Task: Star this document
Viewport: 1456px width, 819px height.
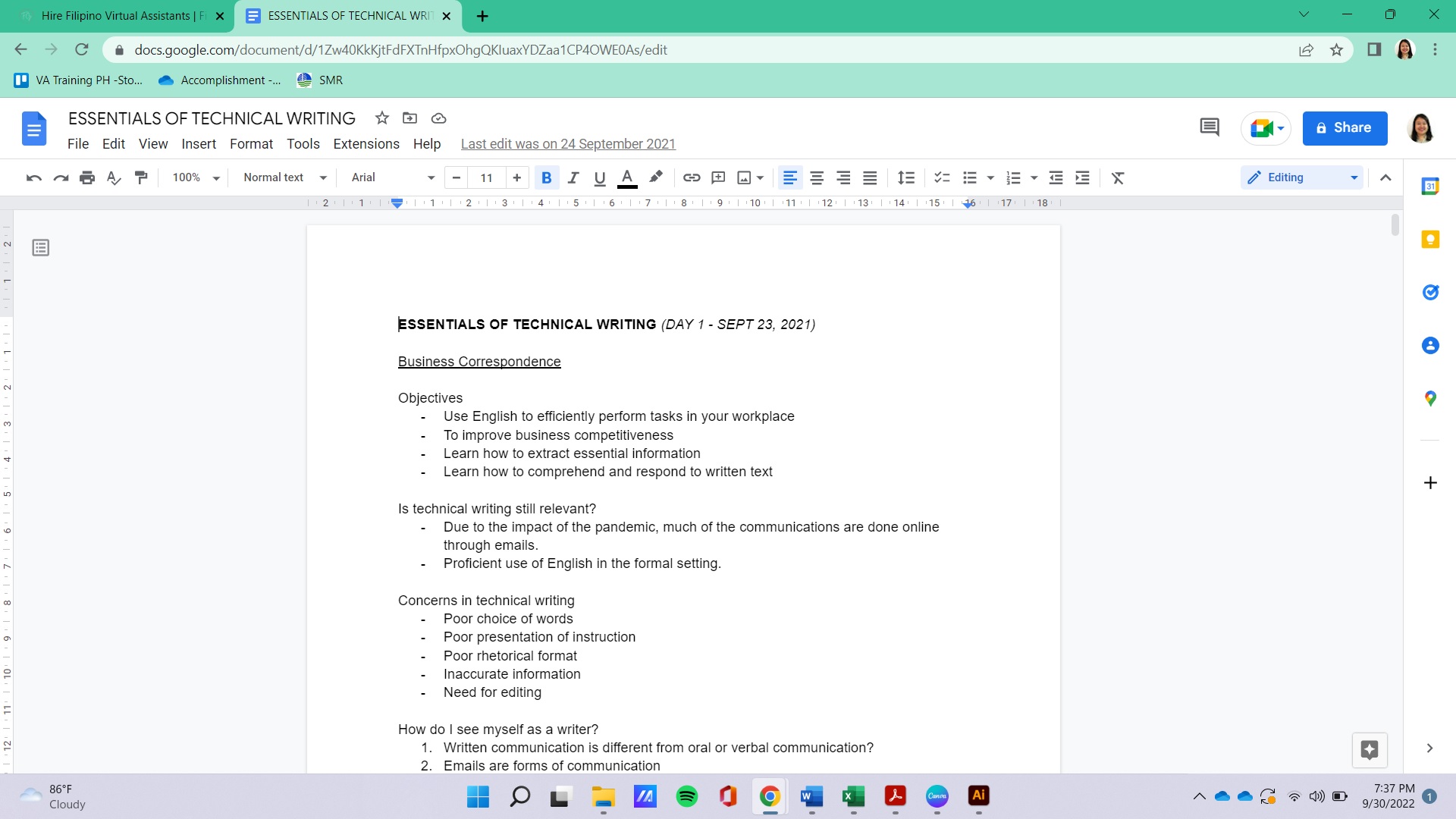Action: coord(382,118)
